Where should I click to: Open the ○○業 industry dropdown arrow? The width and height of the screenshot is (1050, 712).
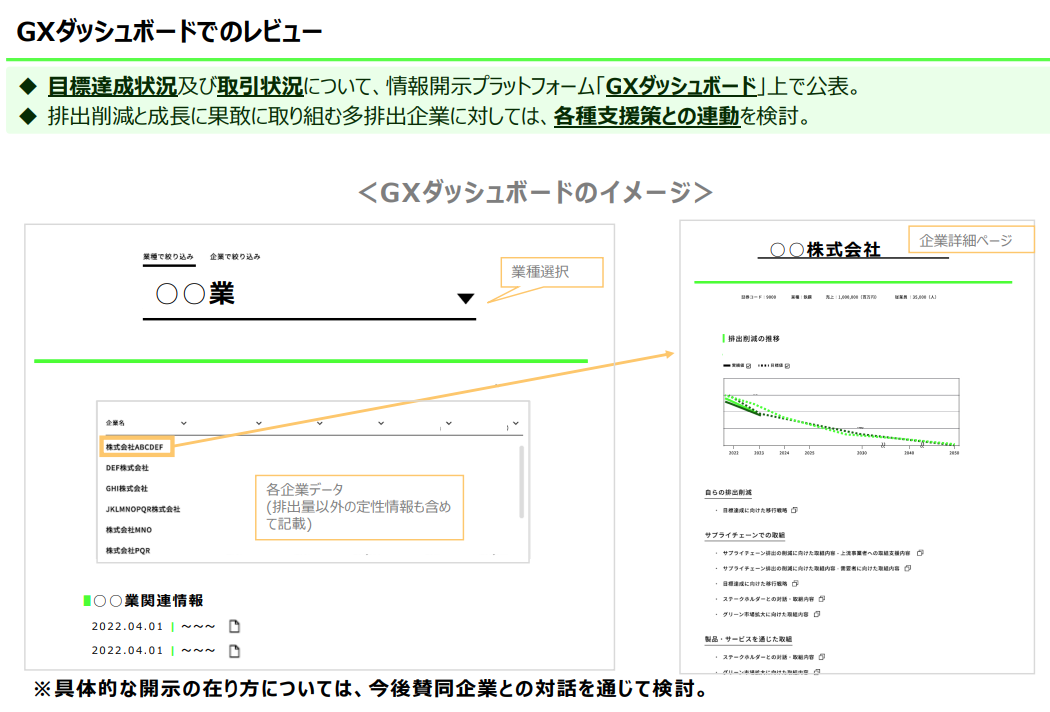[466, 299]
